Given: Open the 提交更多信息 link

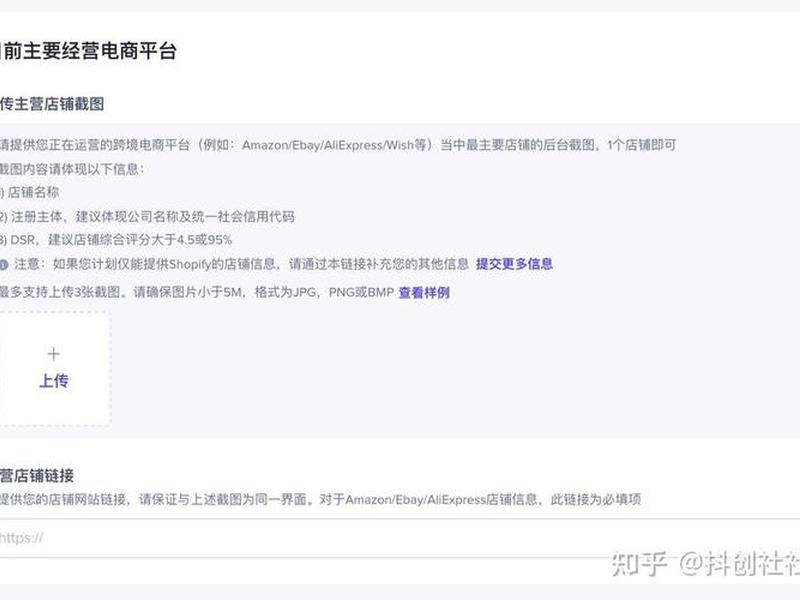Looking at the screenshot, I should tap(514, 264).
